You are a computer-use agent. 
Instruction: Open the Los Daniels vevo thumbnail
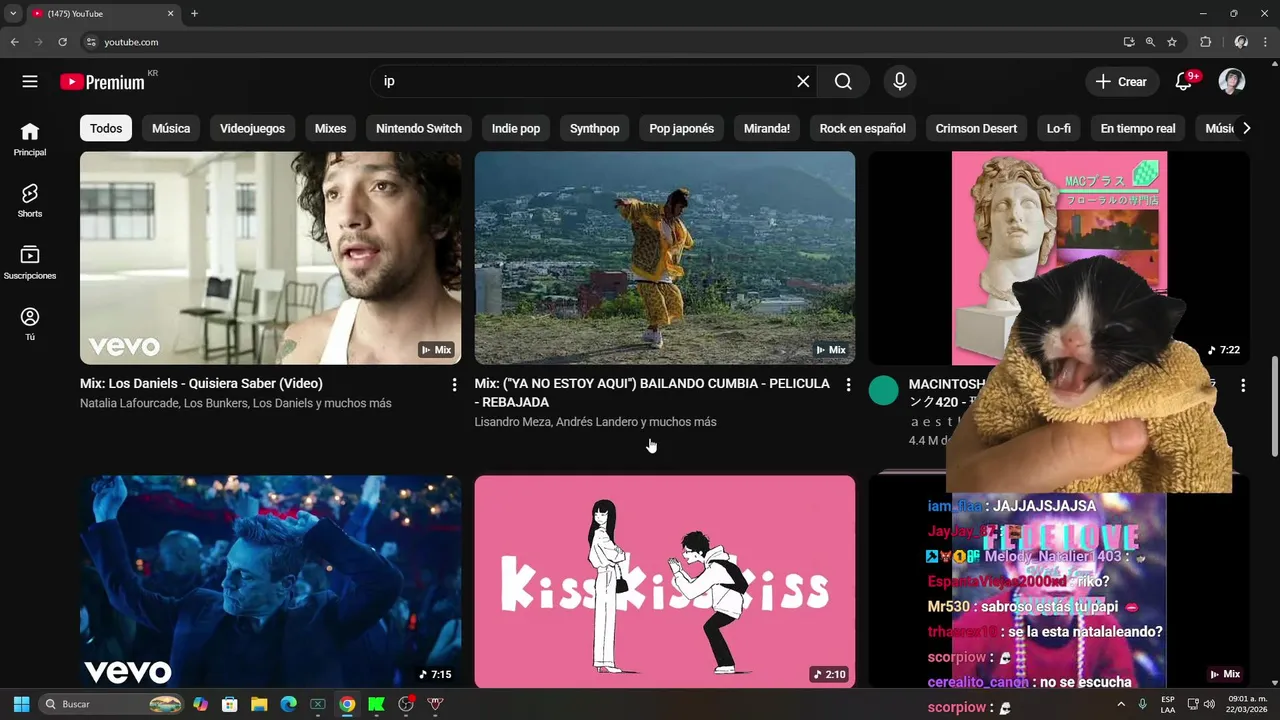point(271,258)
